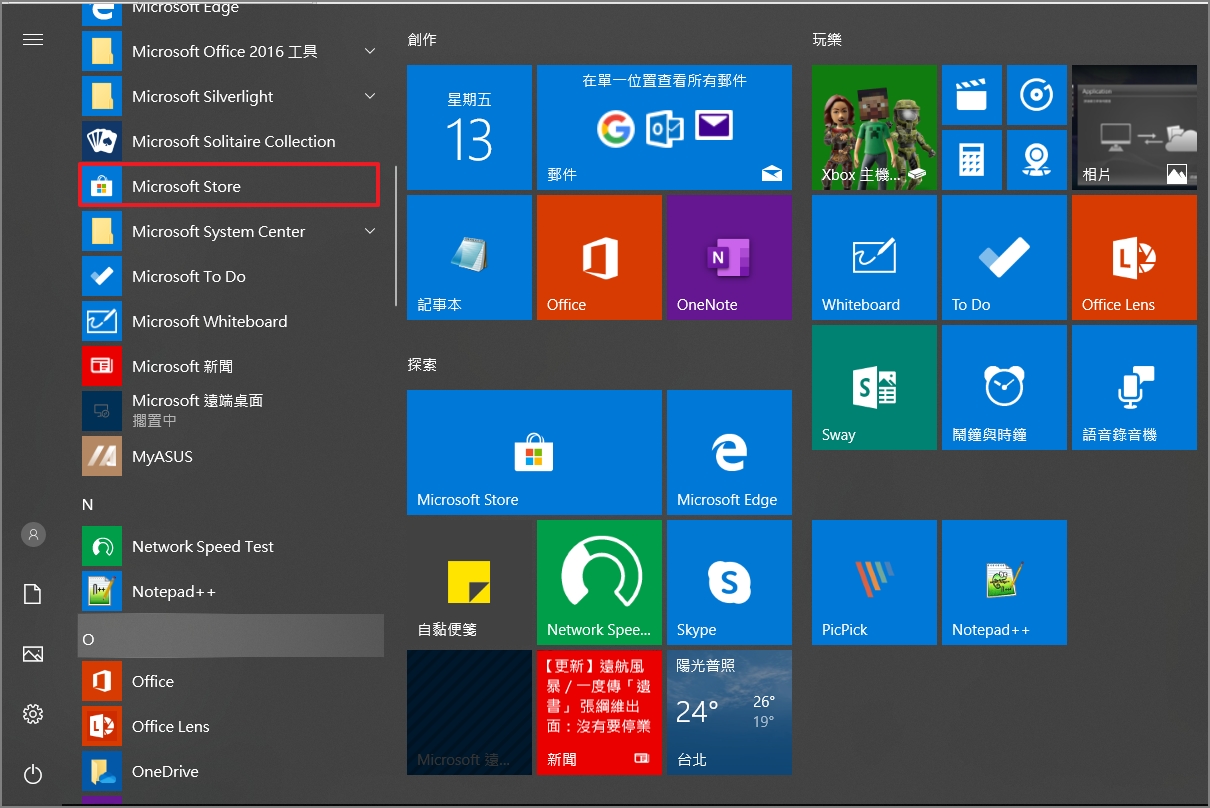Viewport: 1210px width, 808px height.
Task: Click the 創作 tile group title
Action: pyautogui.click(x=422, y=40)
